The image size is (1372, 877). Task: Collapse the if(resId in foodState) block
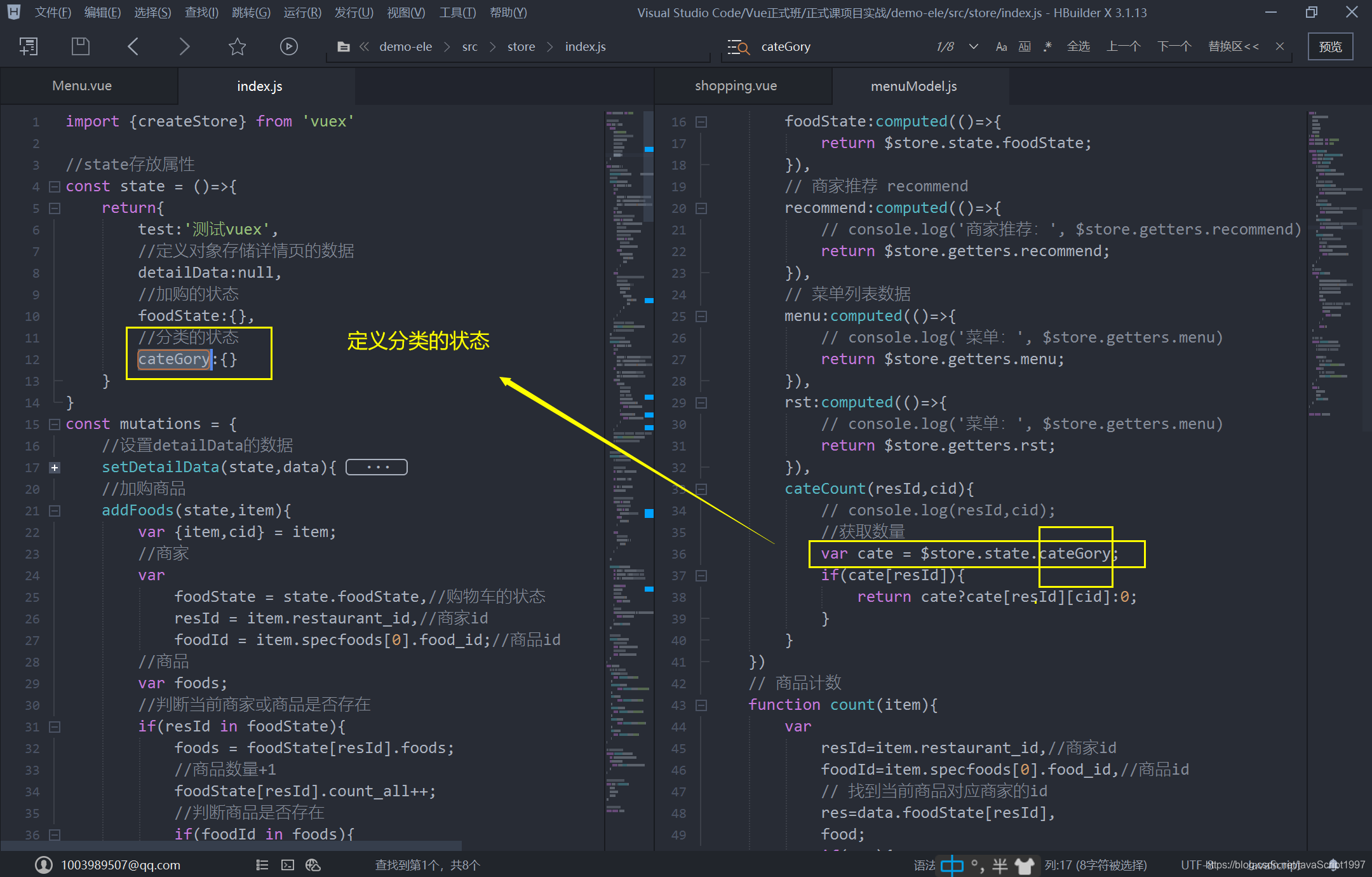tap(55, 727)
